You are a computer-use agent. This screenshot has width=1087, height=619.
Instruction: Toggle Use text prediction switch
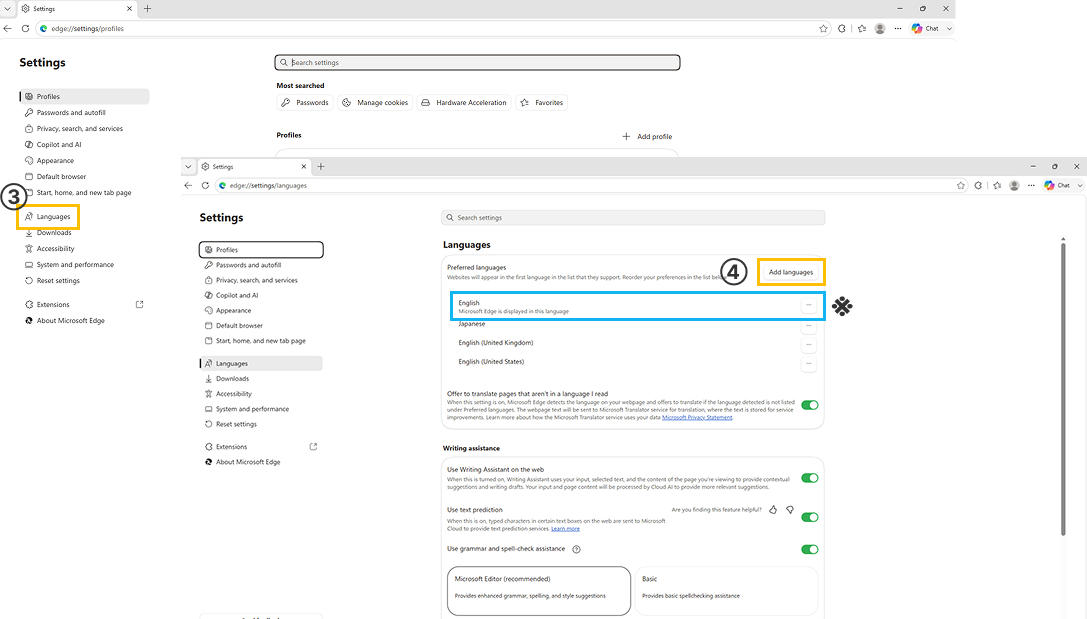(810, 517)
